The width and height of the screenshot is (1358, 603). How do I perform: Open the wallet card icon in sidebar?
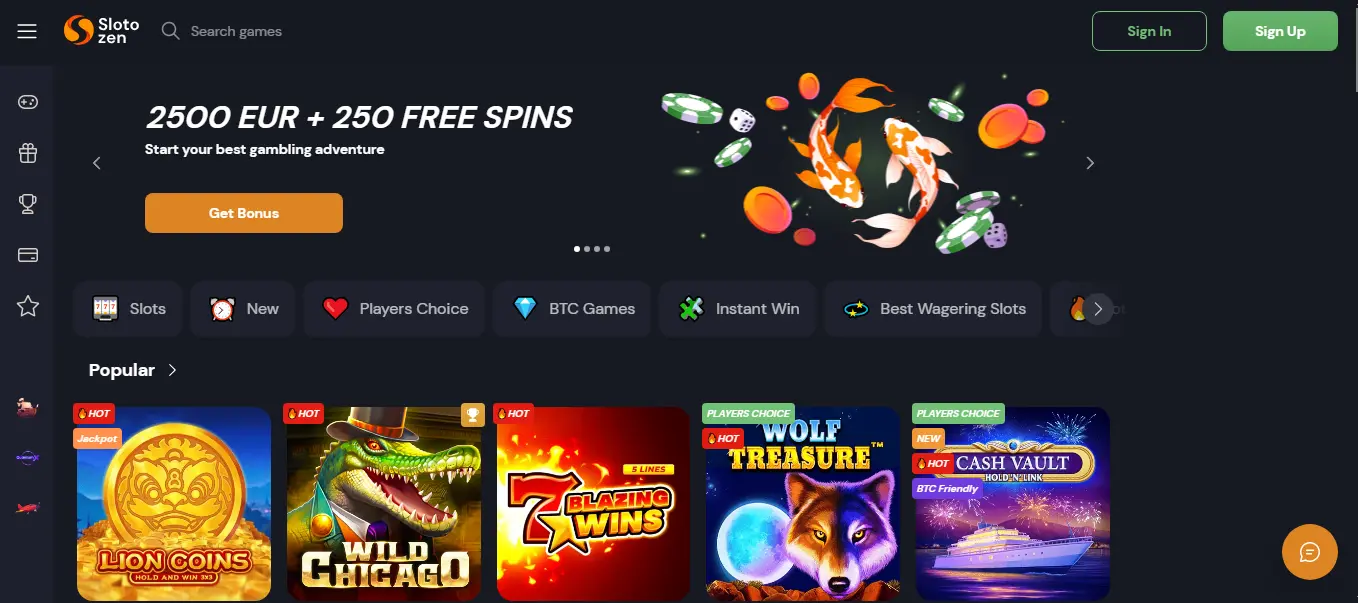click(x=28, y=255)
